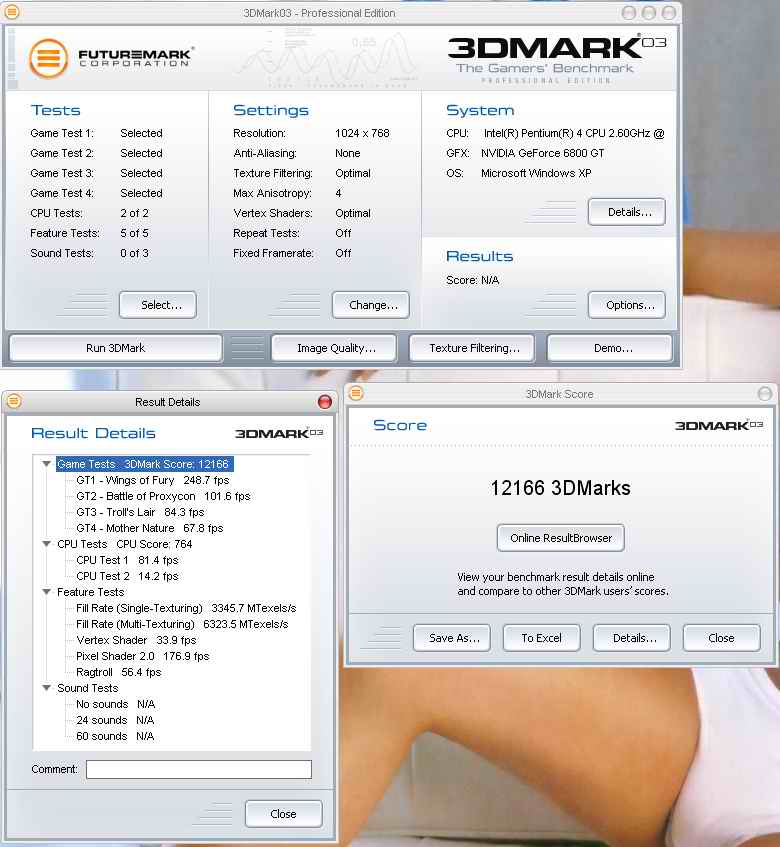
Task: Focus the Comment input field
Action: pos(199,769)
